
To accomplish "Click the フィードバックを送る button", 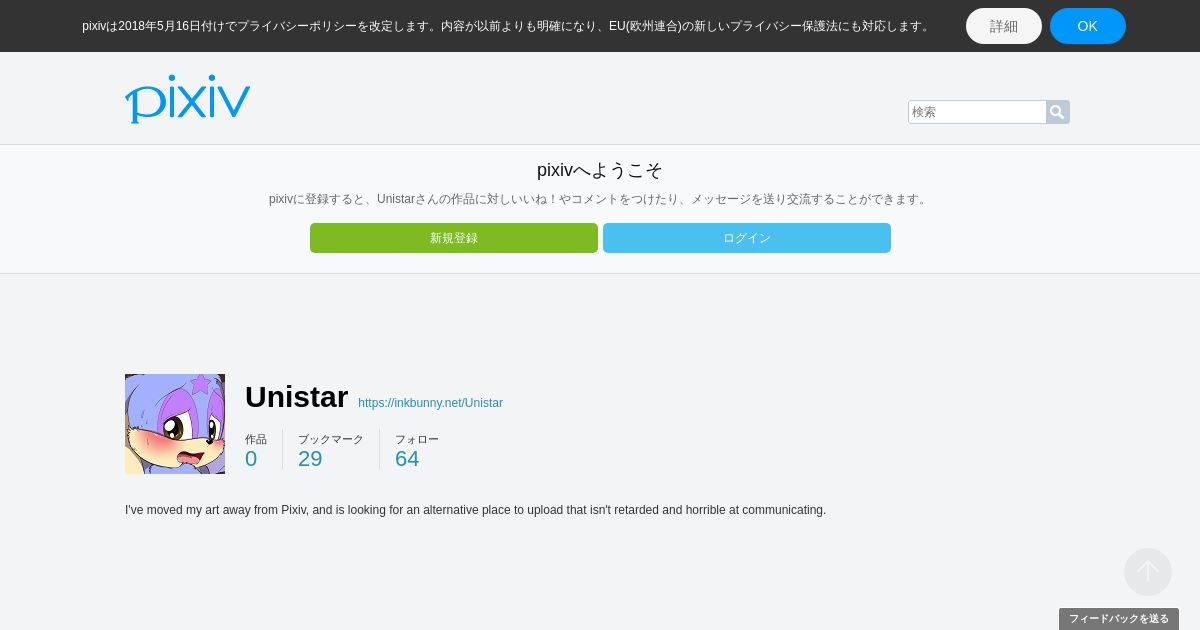I will coord(1119,619).
